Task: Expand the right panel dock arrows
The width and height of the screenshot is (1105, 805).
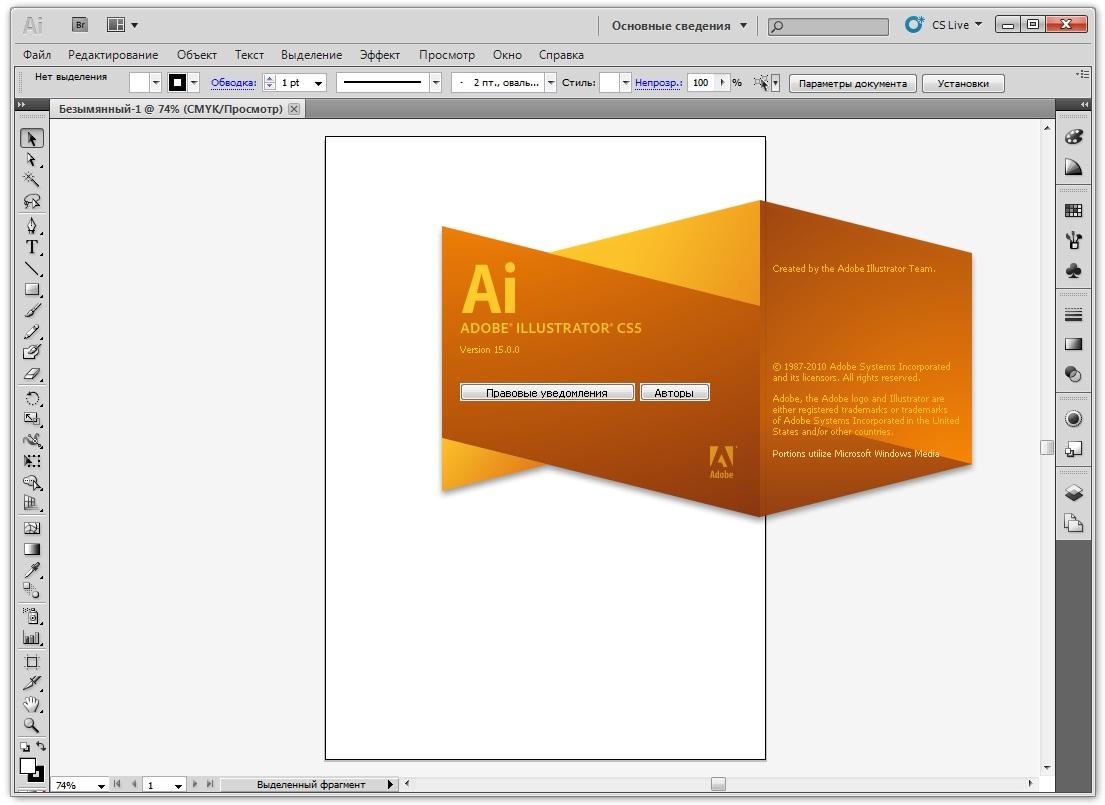Action: 1084,104
